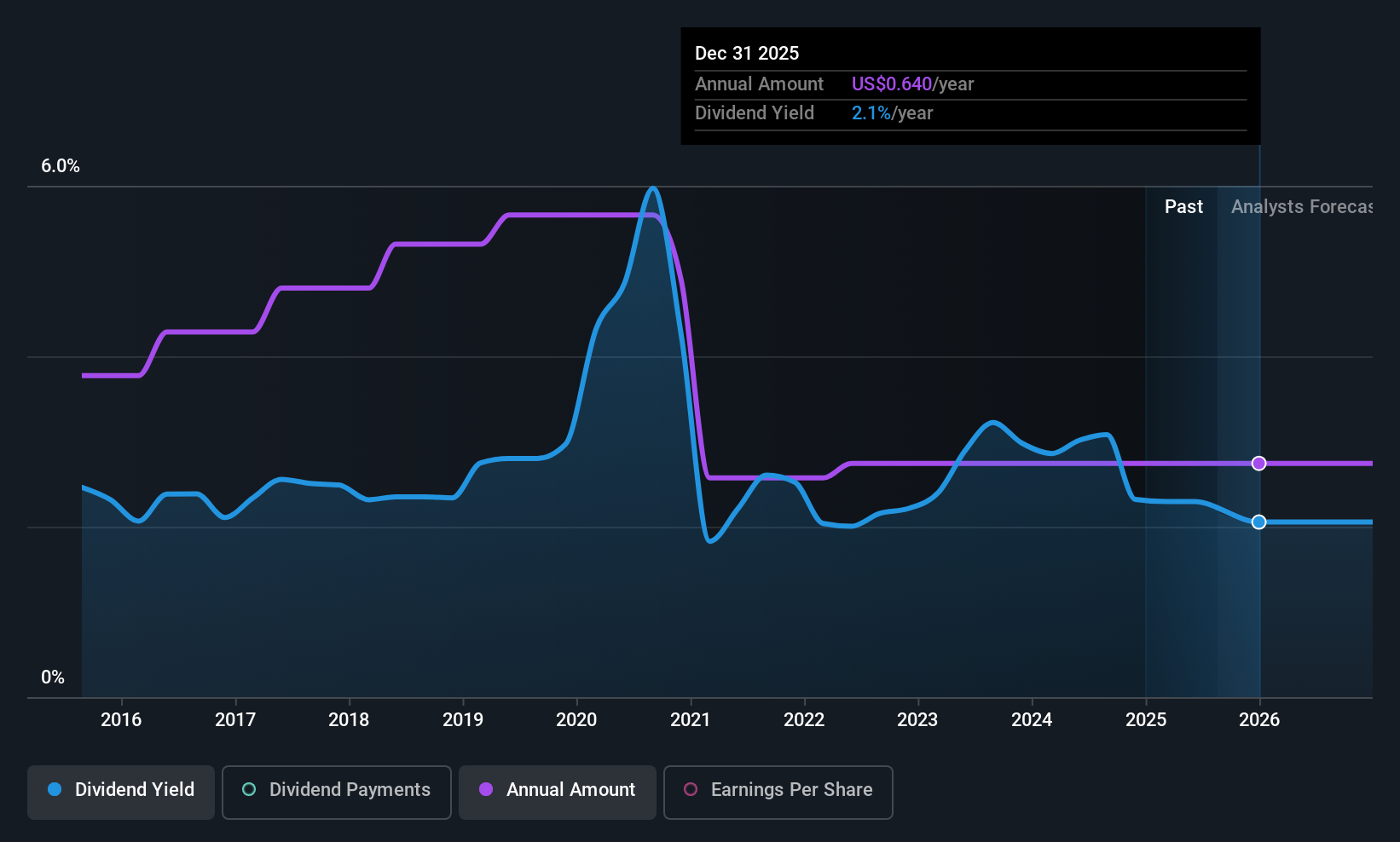Click the 6.0% y-axis label
The width and height of the screenshot is (1400, 842).
(x=61, y=166)
